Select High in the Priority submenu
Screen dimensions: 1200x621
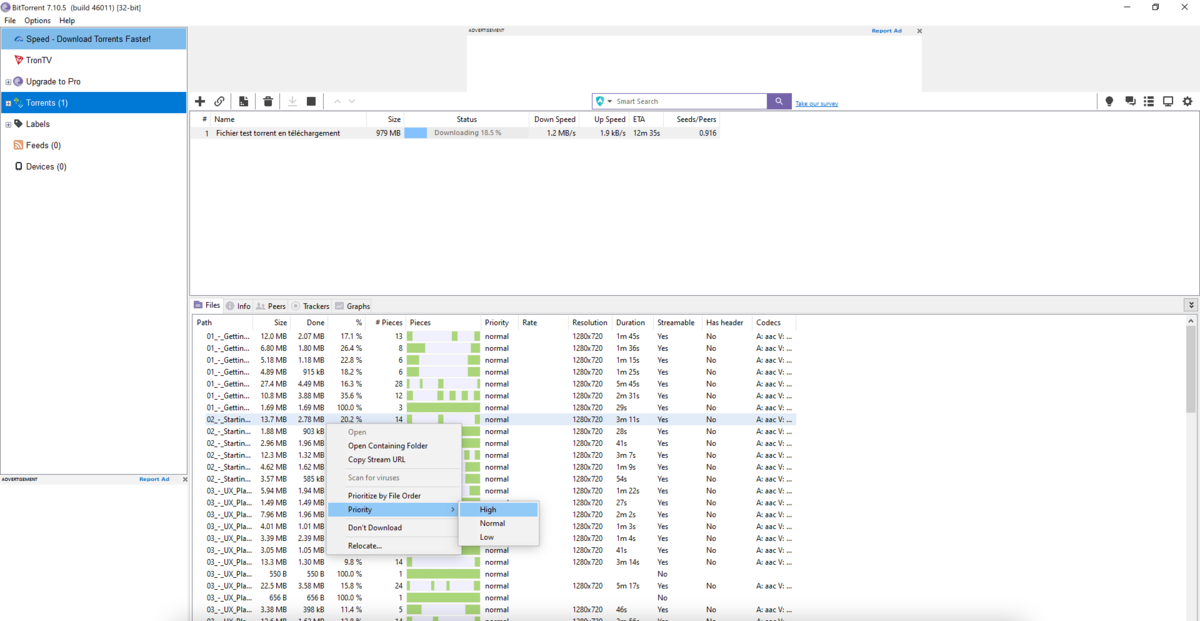point(488,509)
